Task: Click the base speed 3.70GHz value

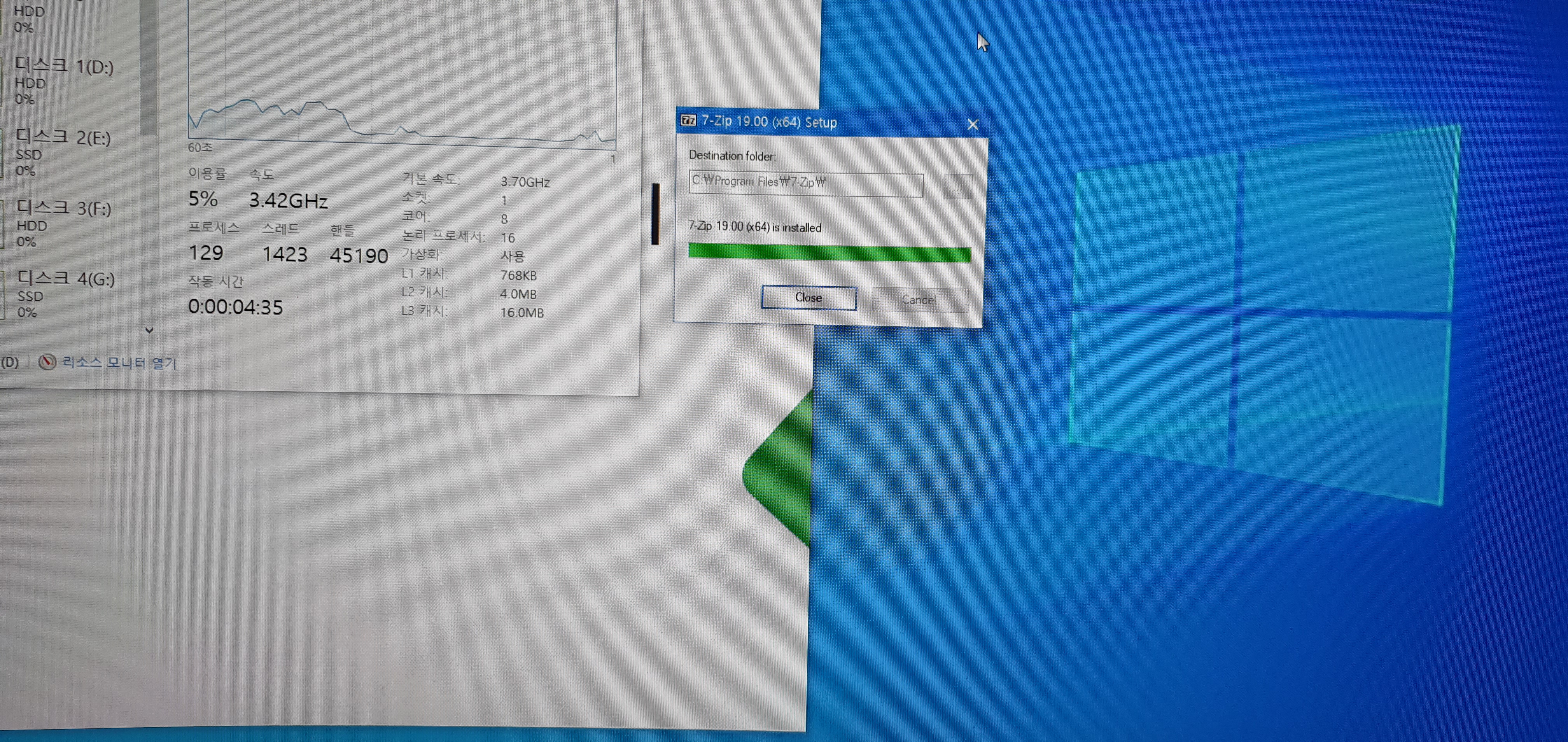Action: [525, 182]
